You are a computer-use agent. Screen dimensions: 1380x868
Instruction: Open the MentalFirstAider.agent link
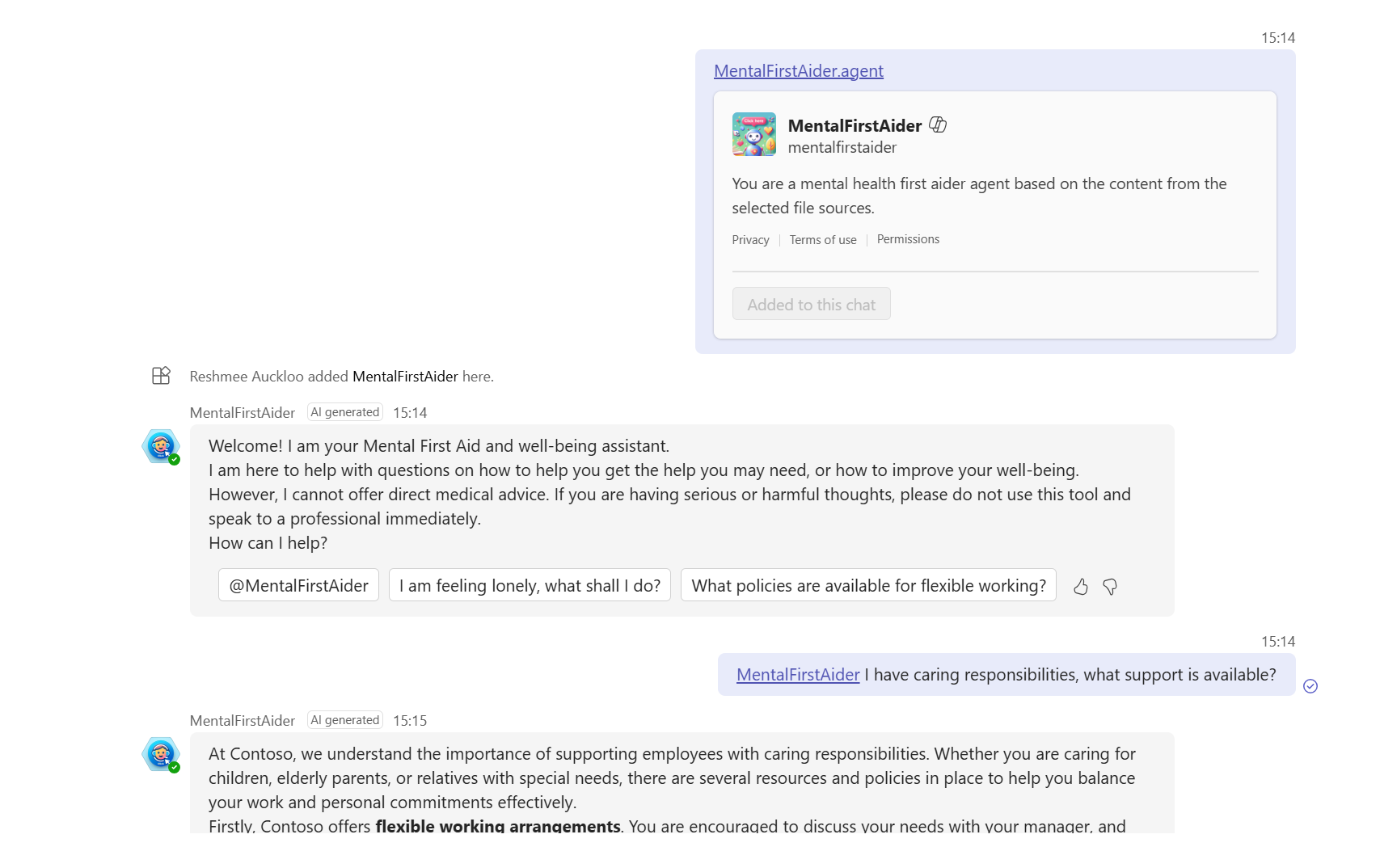click(x=798, y=71)
